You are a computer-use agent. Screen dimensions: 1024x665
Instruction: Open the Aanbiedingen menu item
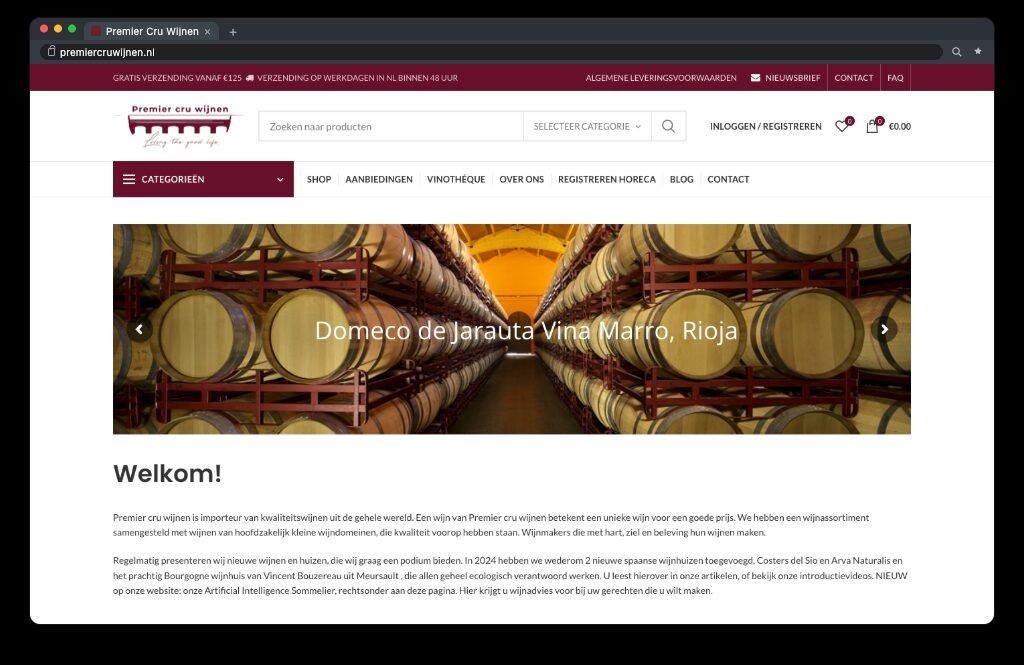point(379,179)
